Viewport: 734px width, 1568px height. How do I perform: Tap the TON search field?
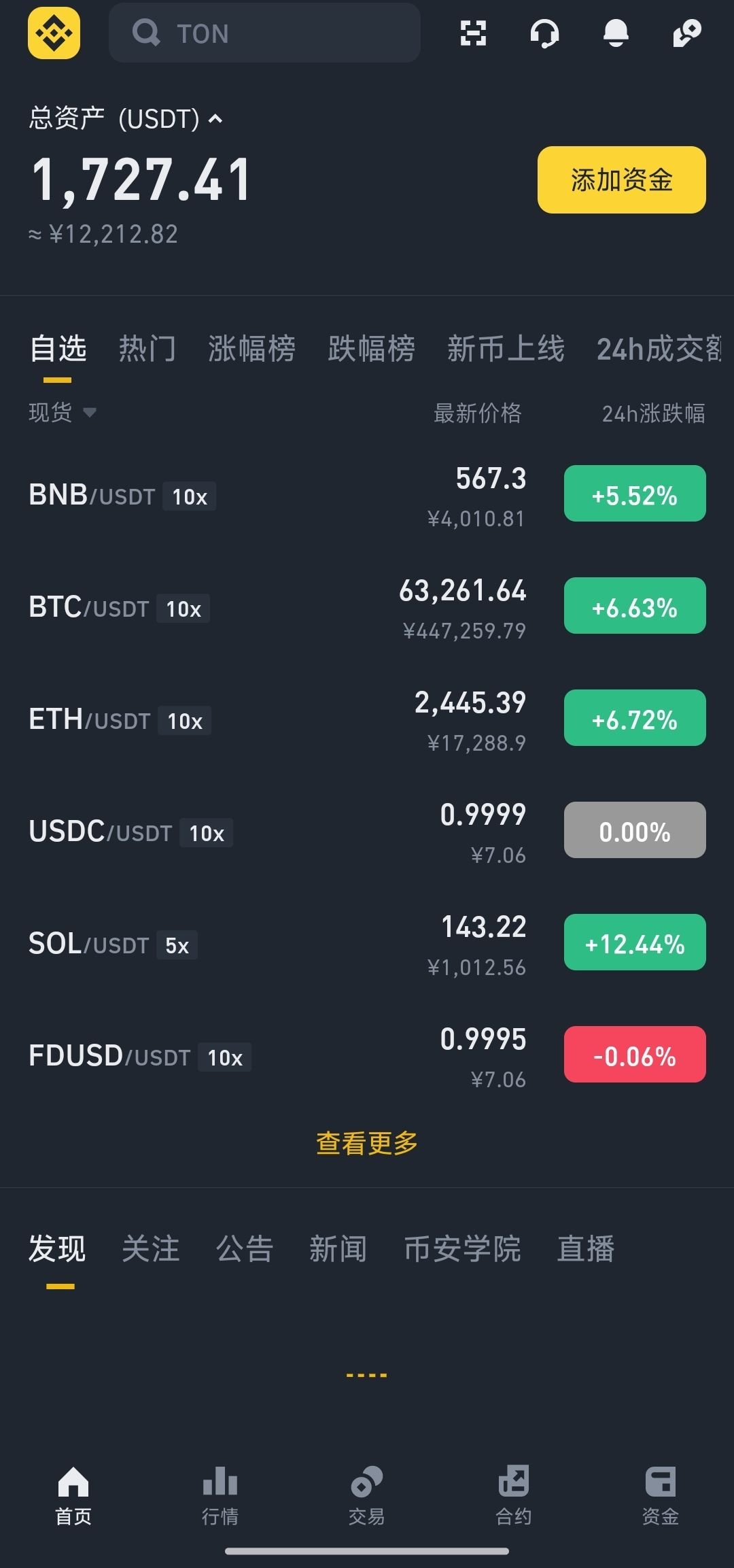coord(265,33)
